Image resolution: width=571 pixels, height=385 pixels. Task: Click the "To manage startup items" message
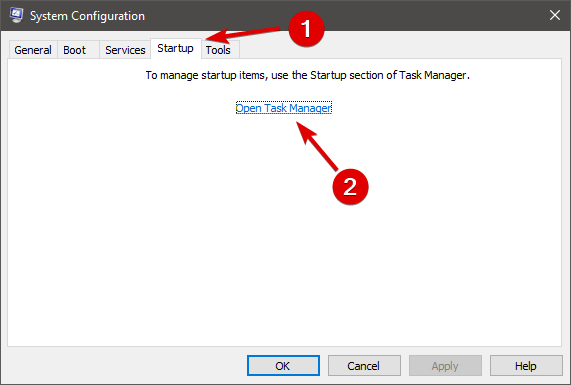click(308, 75)
